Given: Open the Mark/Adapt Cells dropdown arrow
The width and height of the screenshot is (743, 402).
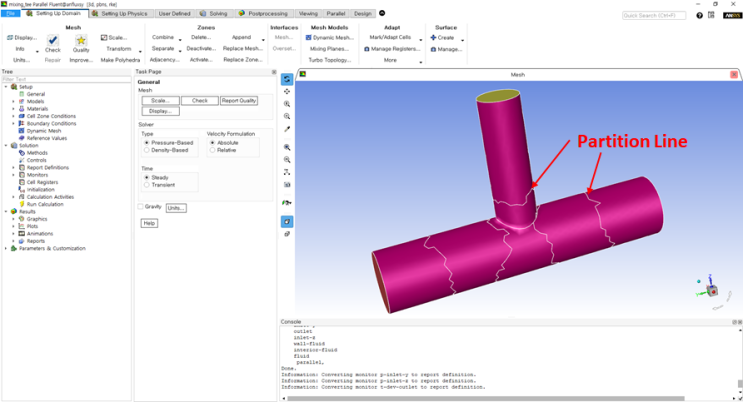Looking at the screenshot, I should pos(420,40).
